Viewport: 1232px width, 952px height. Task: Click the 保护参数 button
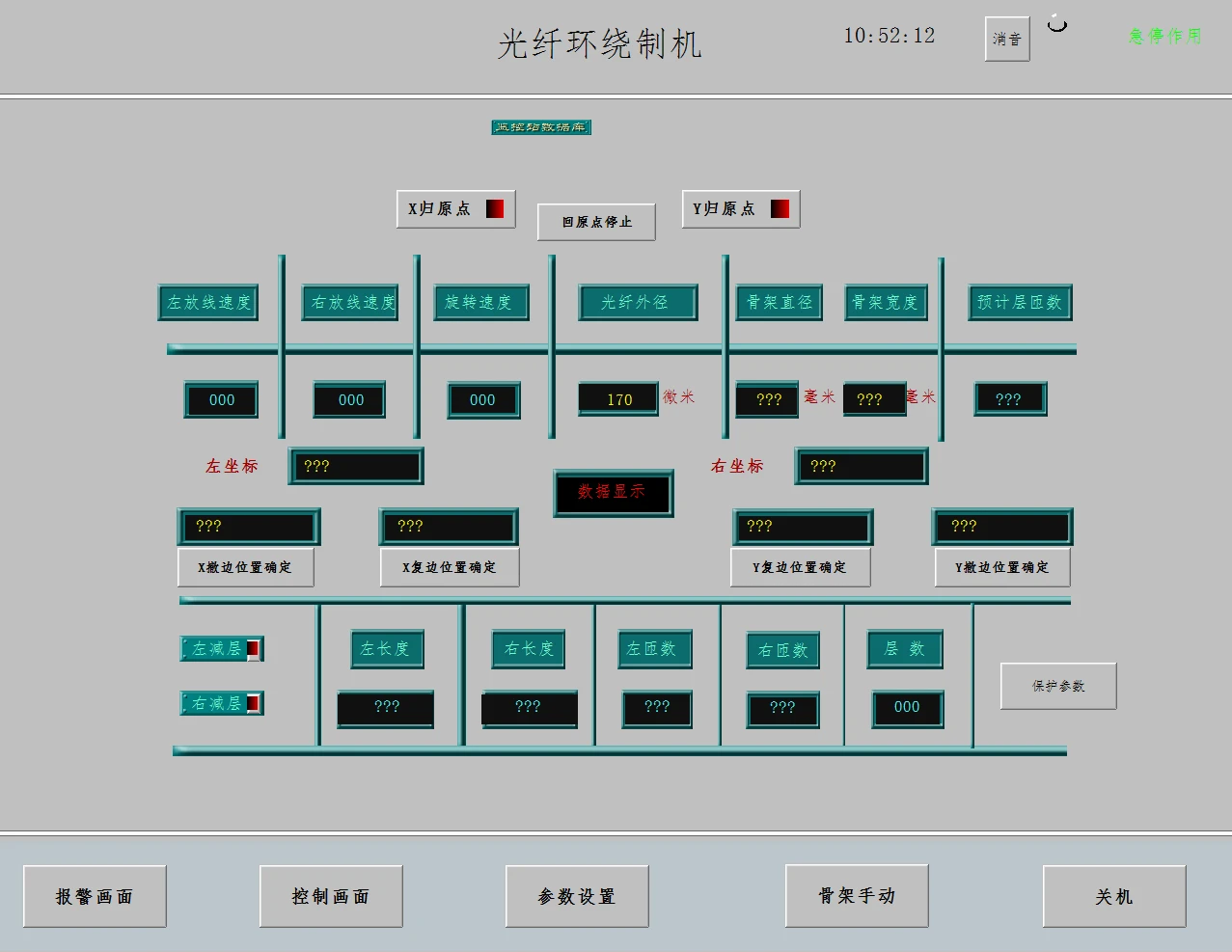pos(1058,686)
